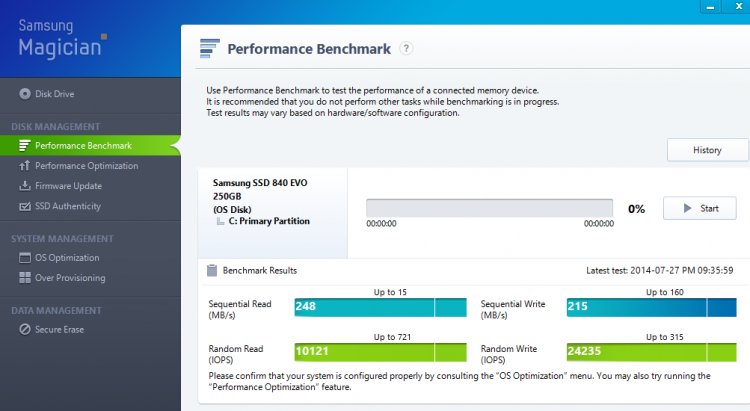Click the Disk Drive icon in sidebar

[x=25, y=94]
